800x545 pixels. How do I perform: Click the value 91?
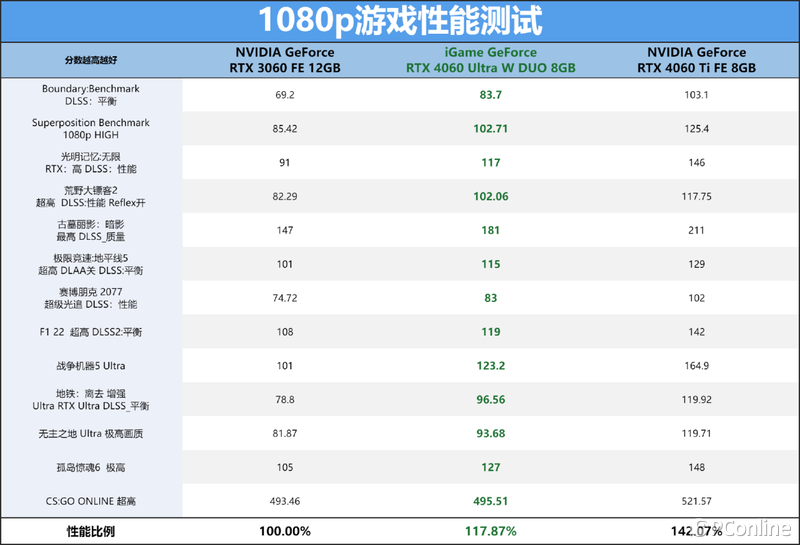(x=285, y=163)
